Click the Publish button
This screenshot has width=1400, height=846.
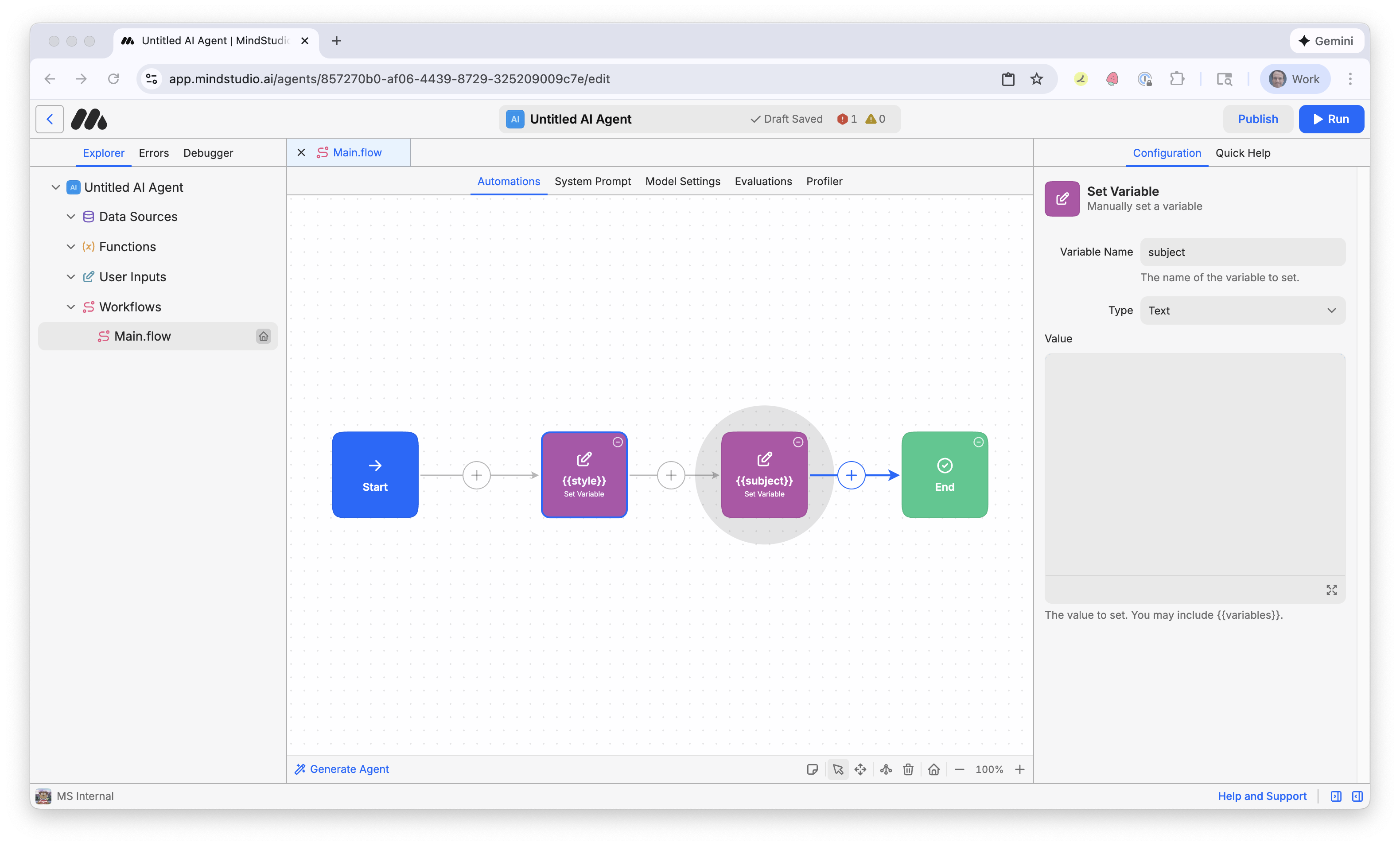pyautogui.click(x=1258, y=119)
